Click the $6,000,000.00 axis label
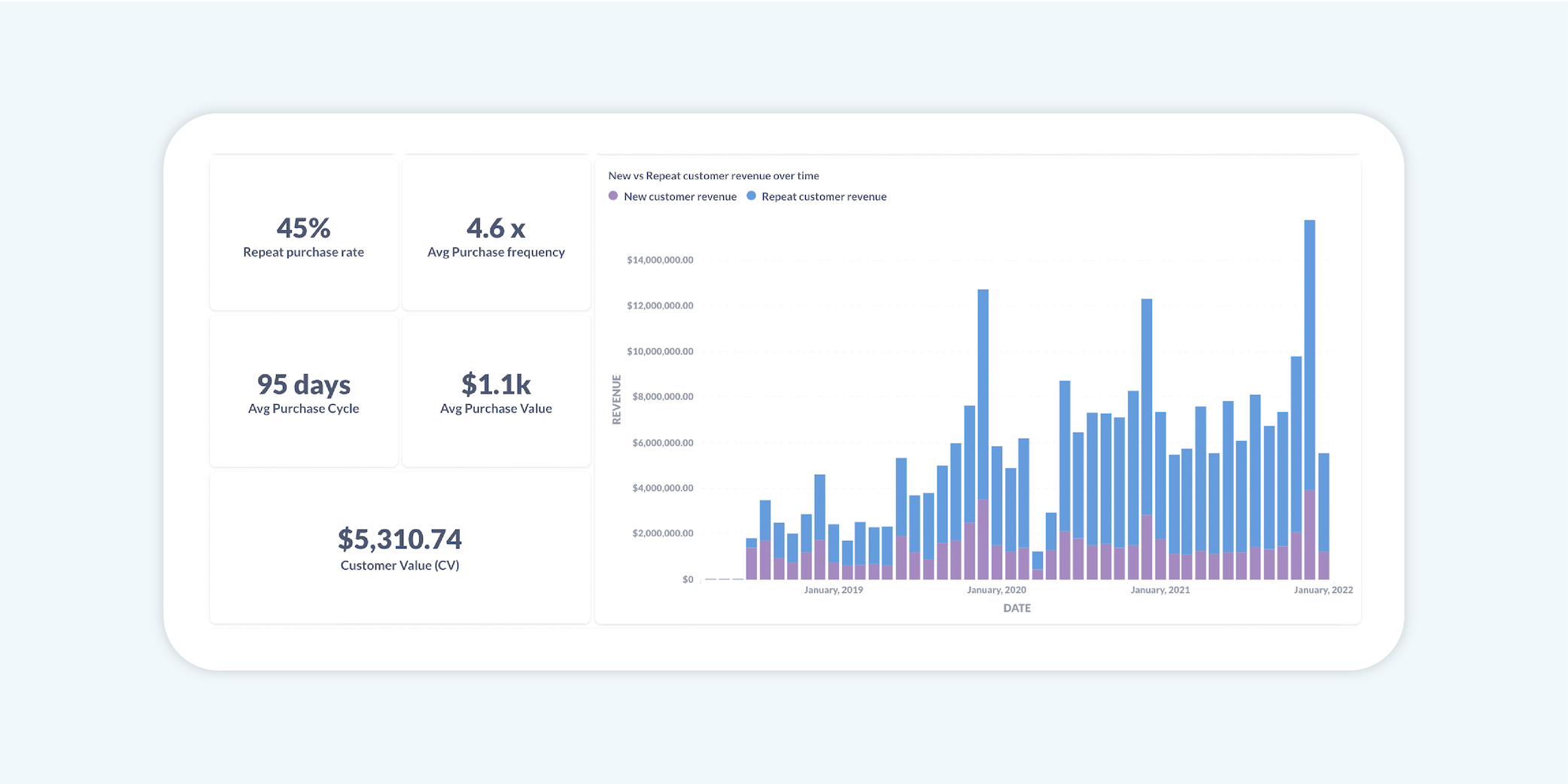The width and height of the screenshot is (1568, 784). pyautogui.click(x=663, y=442)
